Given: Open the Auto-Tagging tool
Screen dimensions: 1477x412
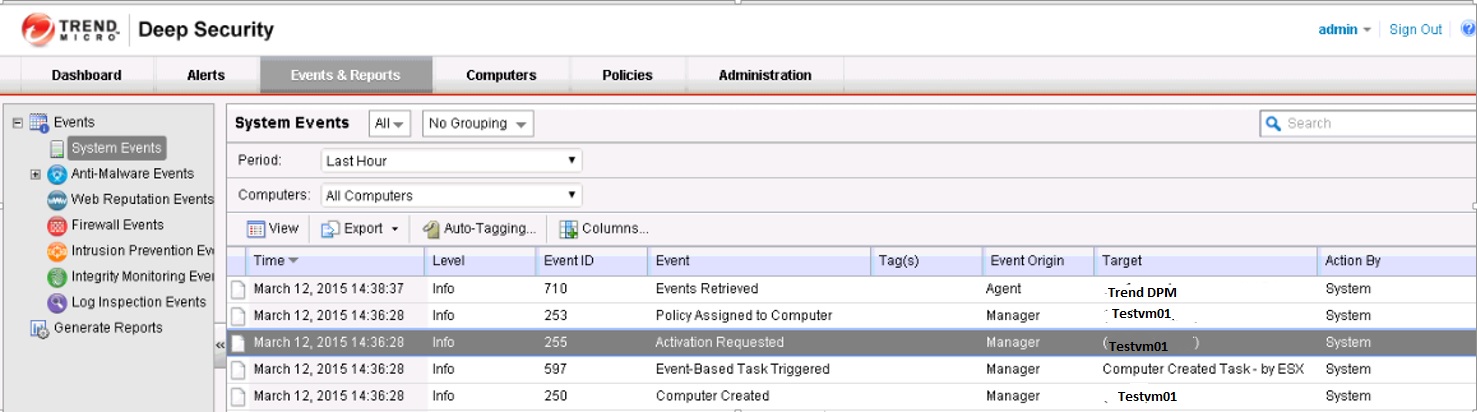Looking at the screenshot, I should point(480,229).
